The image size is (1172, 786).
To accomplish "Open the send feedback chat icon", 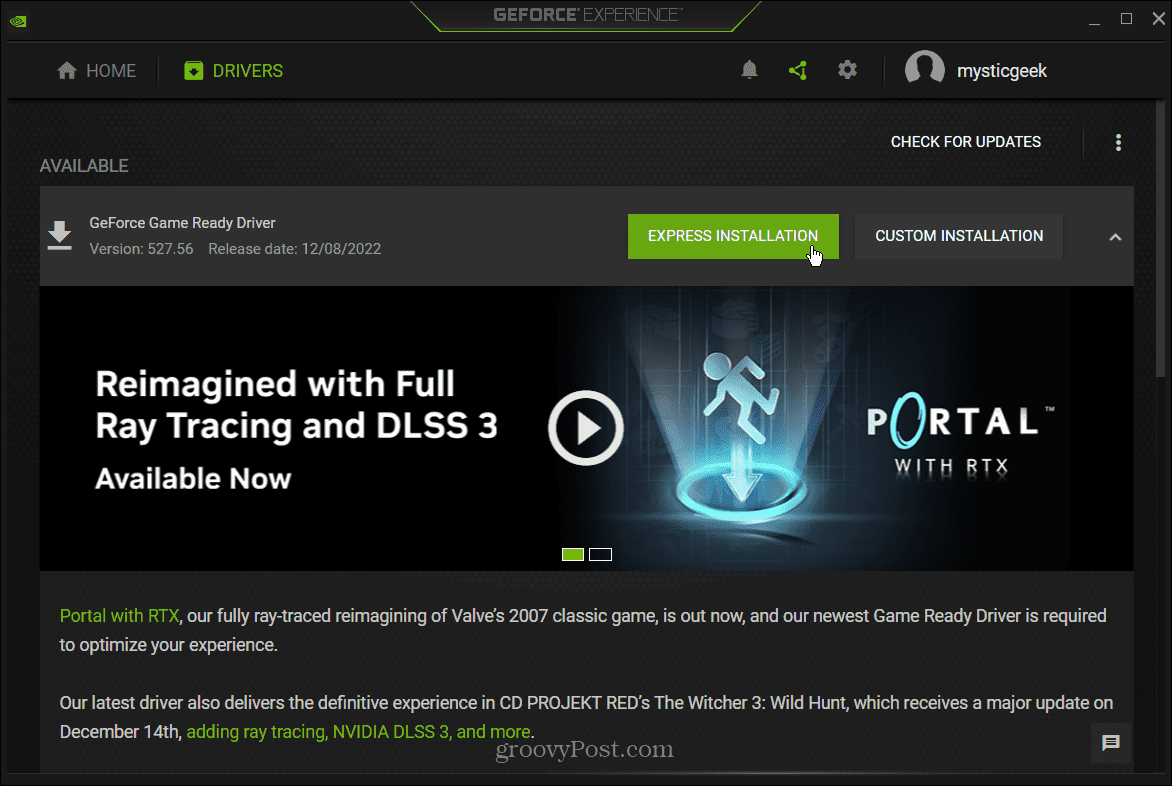I will click(x=1111, y=743).
